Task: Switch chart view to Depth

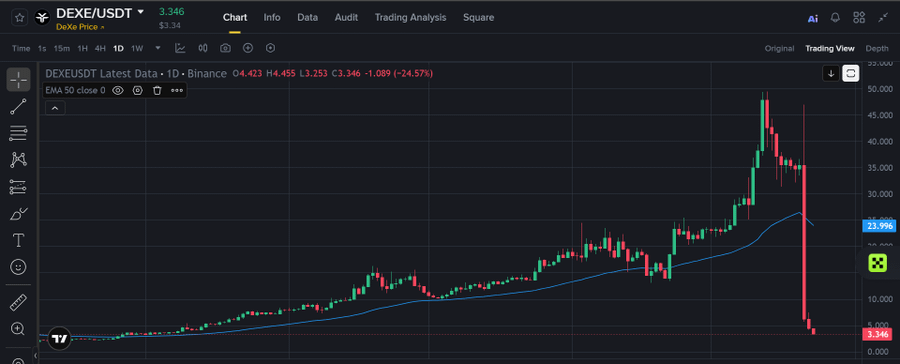Action: click(x=877, y=48)
